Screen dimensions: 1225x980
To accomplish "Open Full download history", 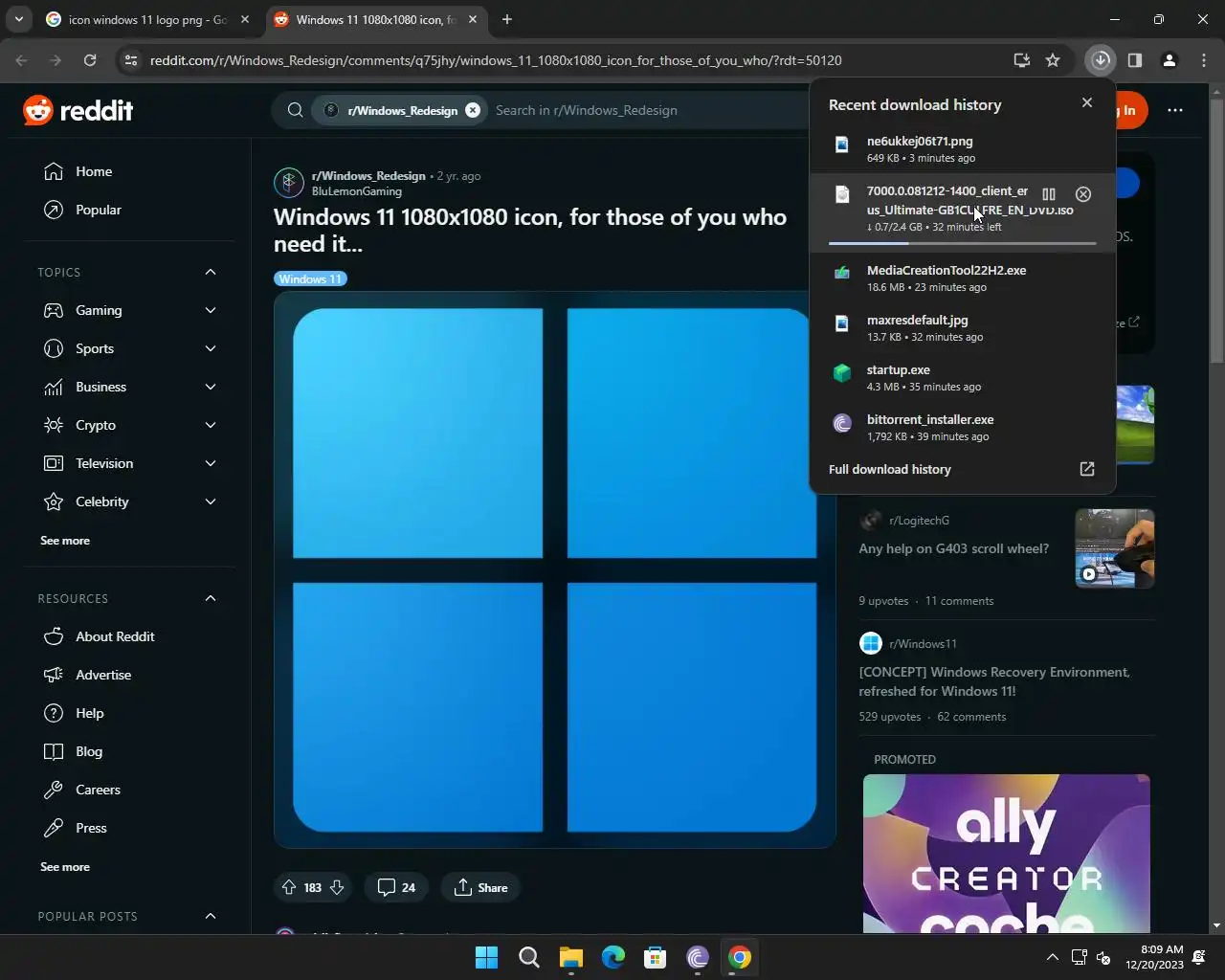I will pos(890,469).
